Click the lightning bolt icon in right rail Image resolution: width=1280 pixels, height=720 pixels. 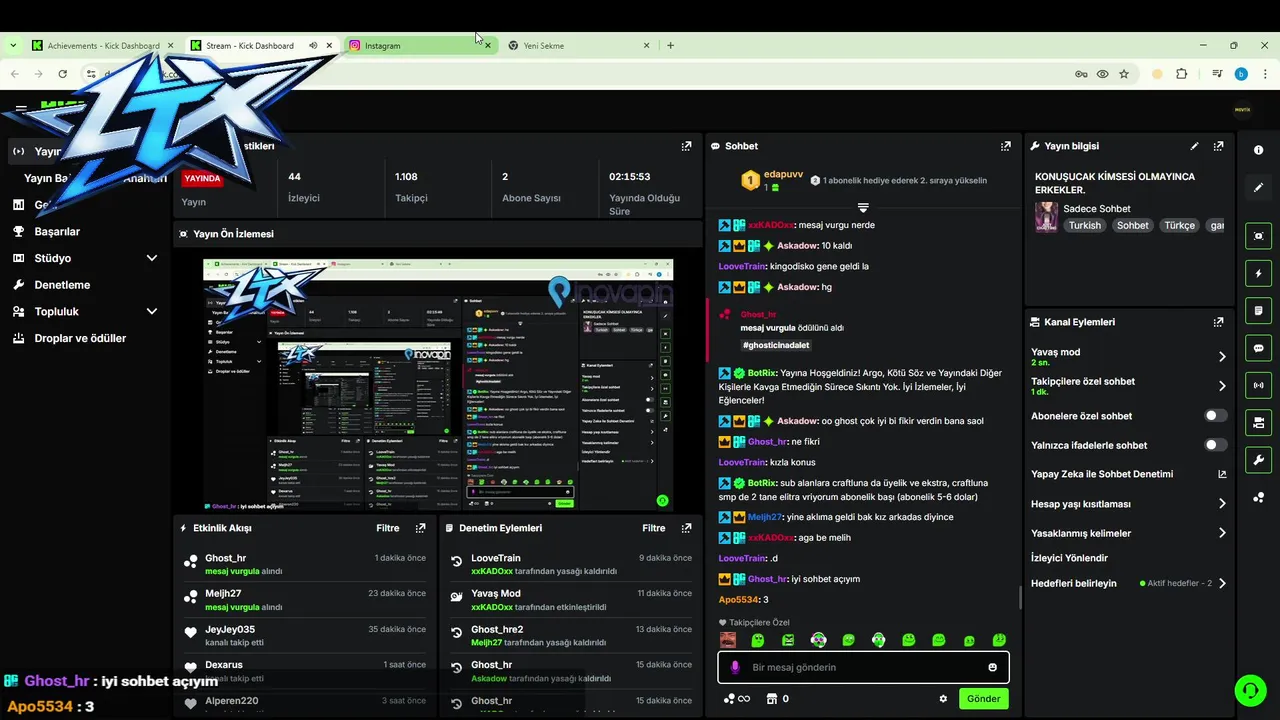(1258, 273)
